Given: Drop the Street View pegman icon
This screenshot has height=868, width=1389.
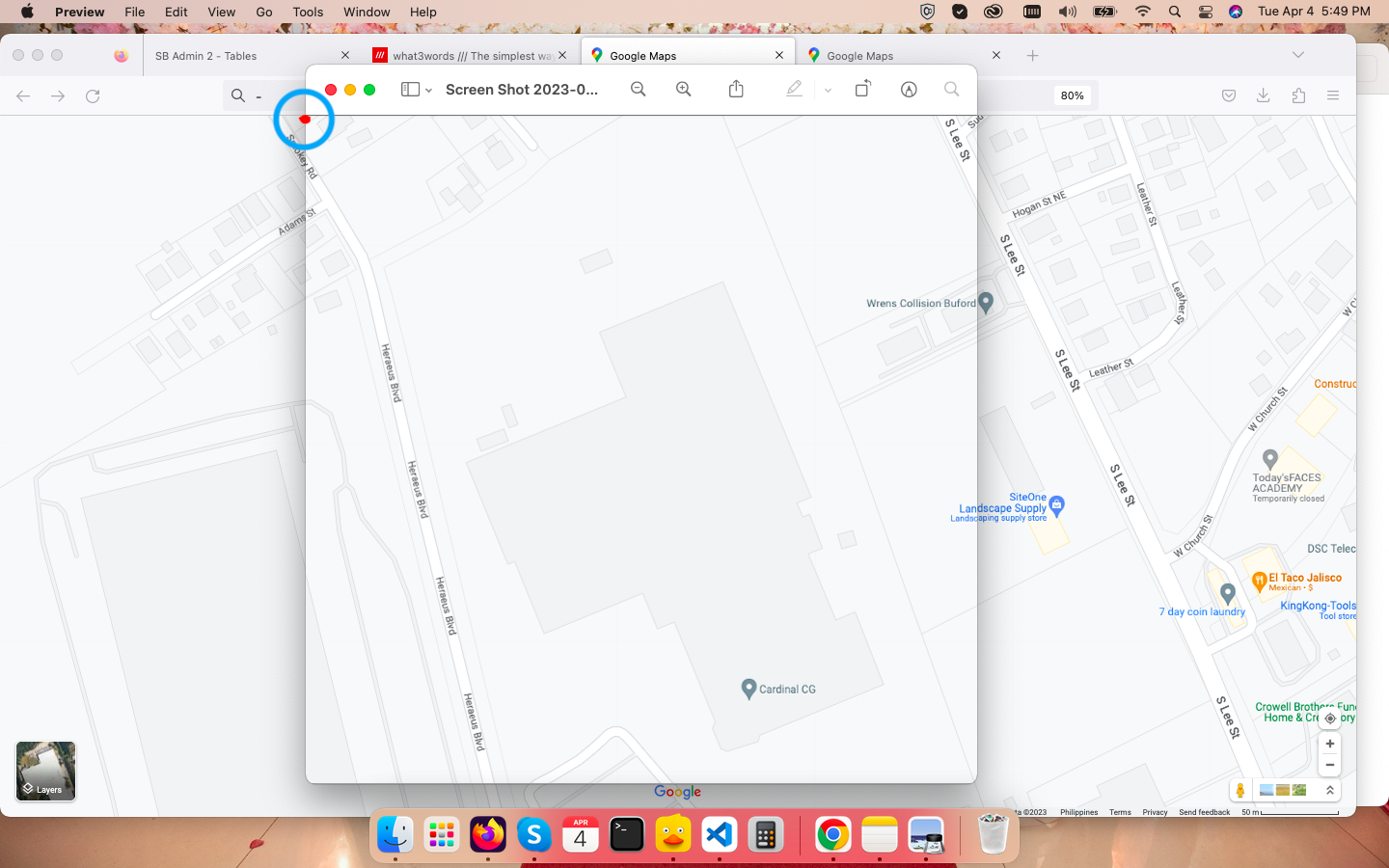Looking at the screenshot, I should click(1240, 790).
